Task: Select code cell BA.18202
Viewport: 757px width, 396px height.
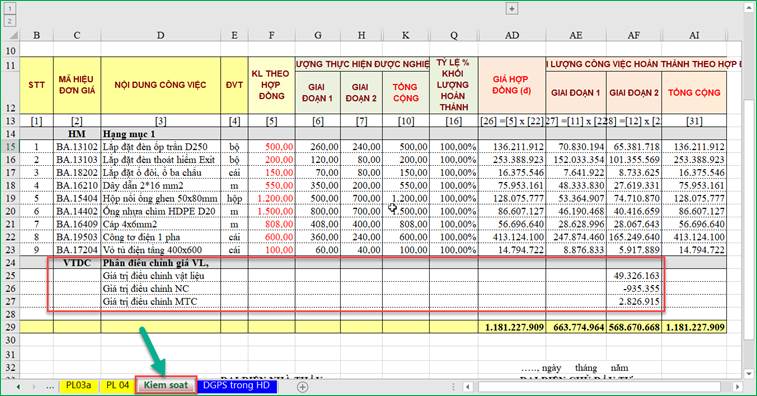Action: 77,172
